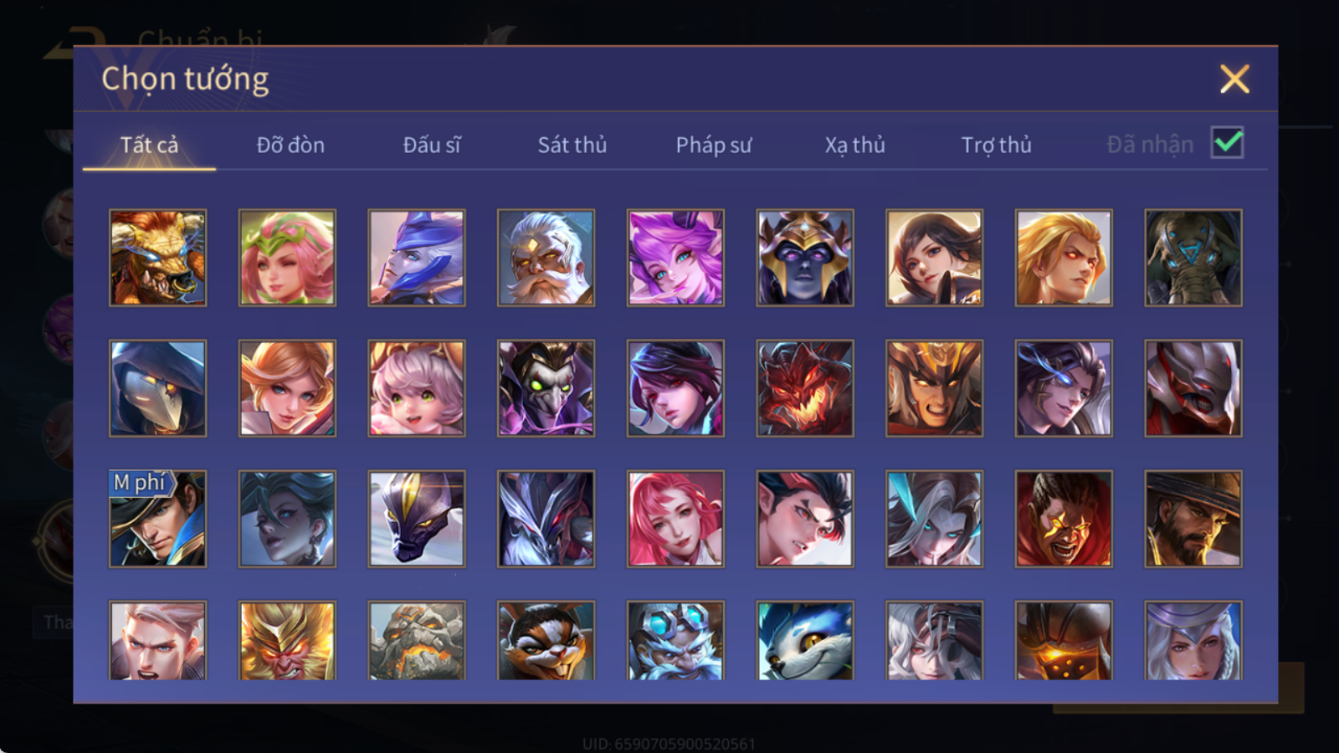Pick the black panther hero portrait
The image size is (1339, 753).
pyautogui.click(x=417, y=519)
